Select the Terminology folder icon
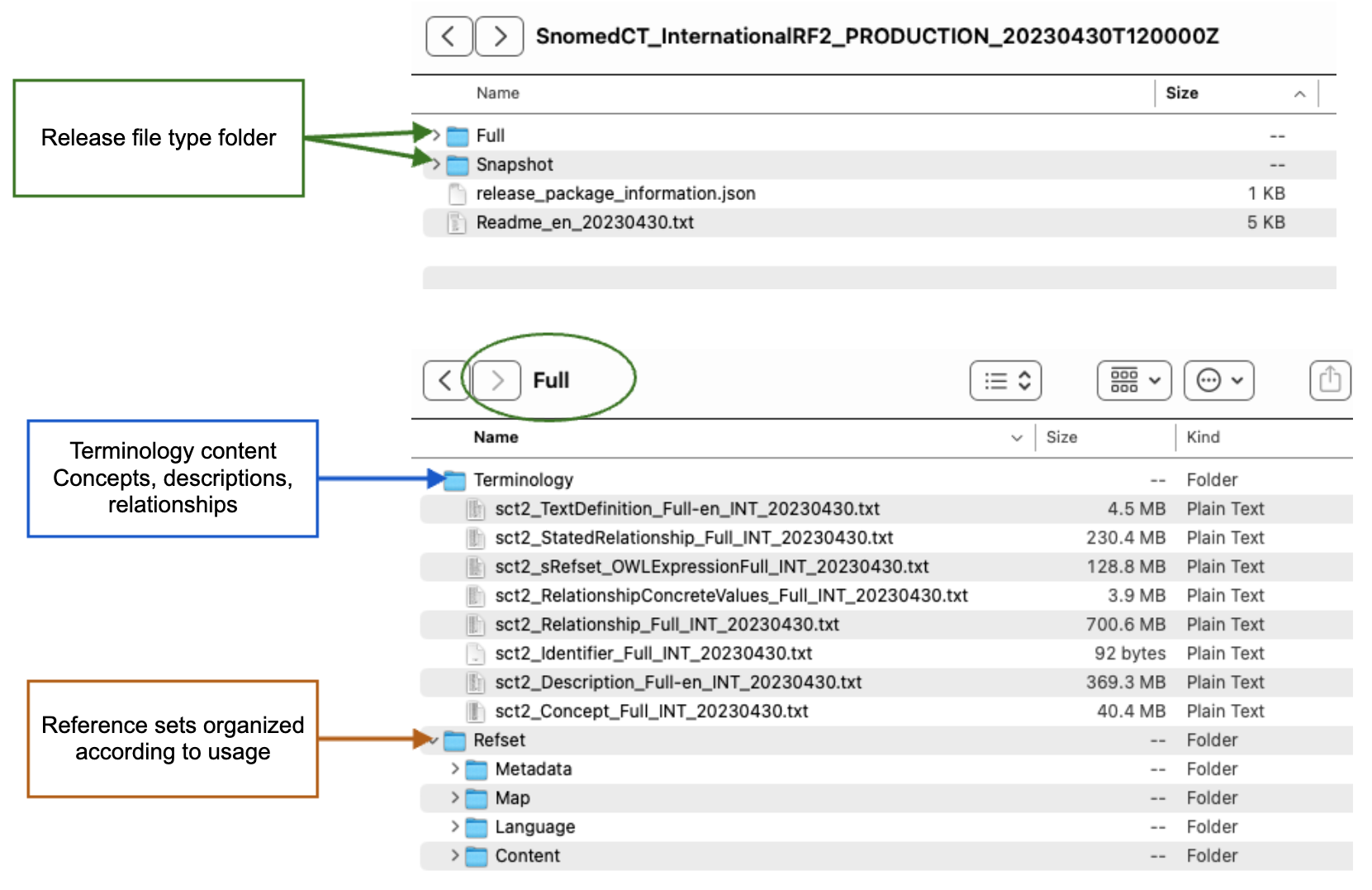This screenshot has width=1372, height=890. coord(455,479)
